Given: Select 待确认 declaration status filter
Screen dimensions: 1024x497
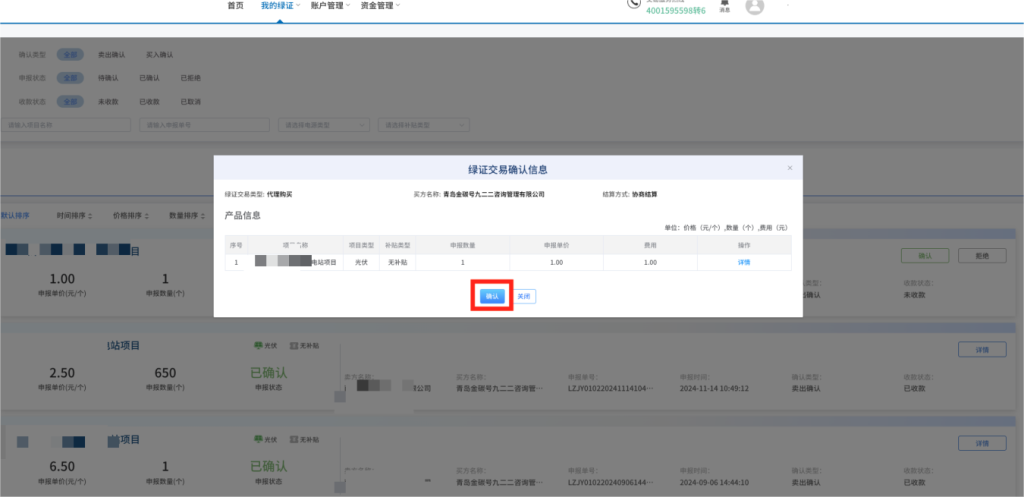Looking at the screenshot, I should [x=109, y=78].
